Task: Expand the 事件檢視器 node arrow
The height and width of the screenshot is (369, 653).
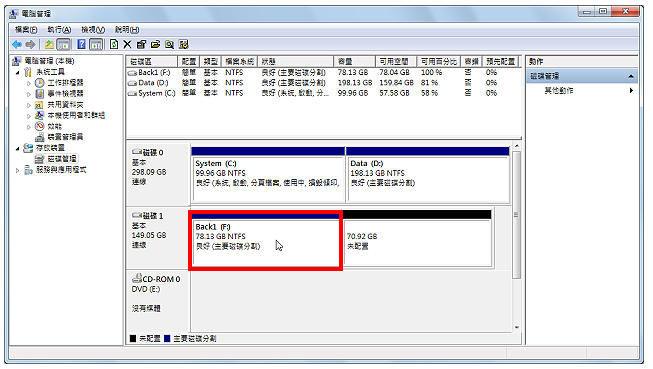Action: 29,94
